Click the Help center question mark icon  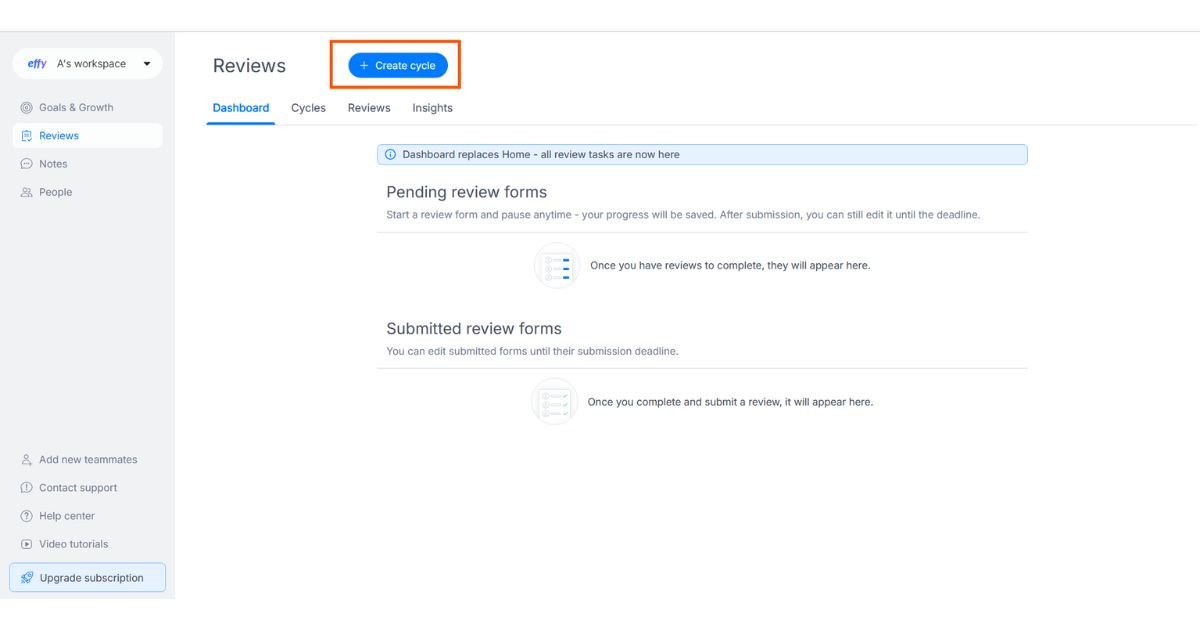pyautogui.click(x=27, y=516)
